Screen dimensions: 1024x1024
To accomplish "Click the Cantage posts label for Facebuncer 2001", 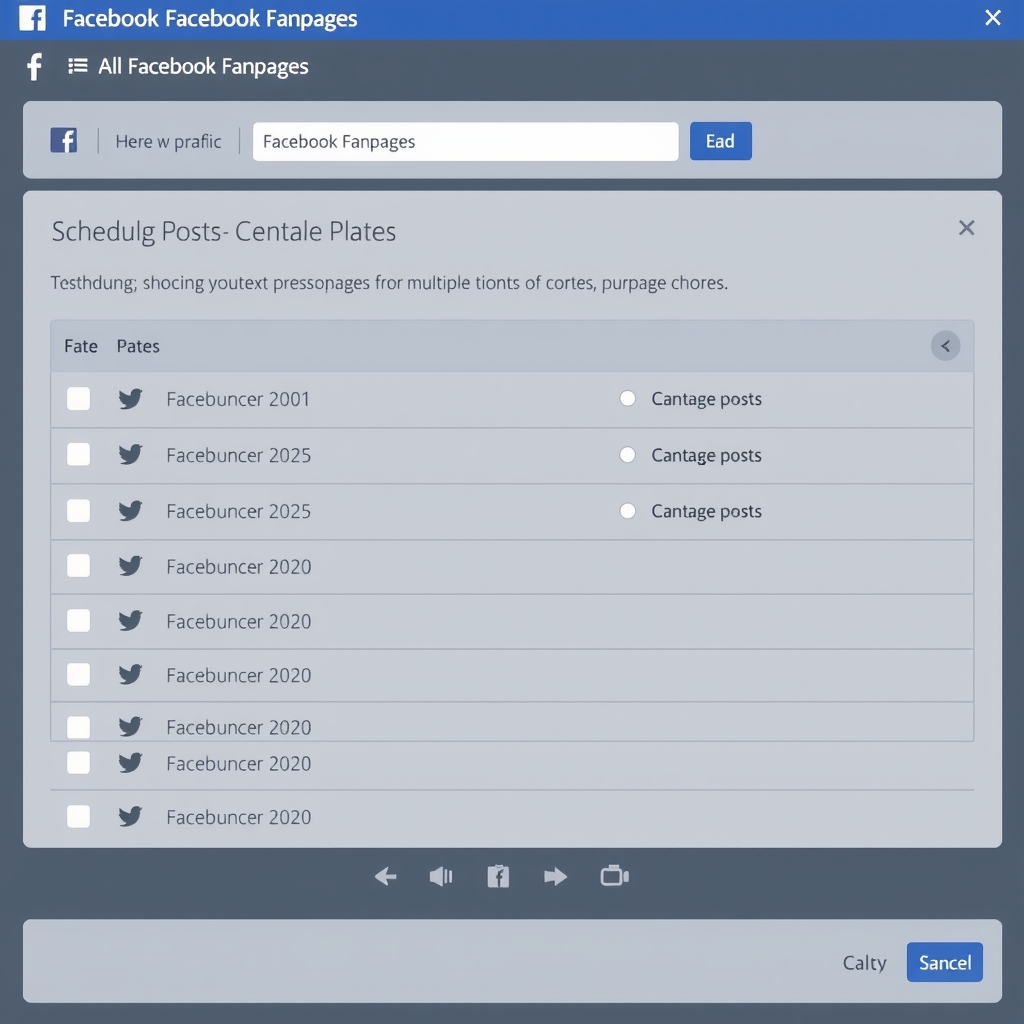I will coord(707,399).
